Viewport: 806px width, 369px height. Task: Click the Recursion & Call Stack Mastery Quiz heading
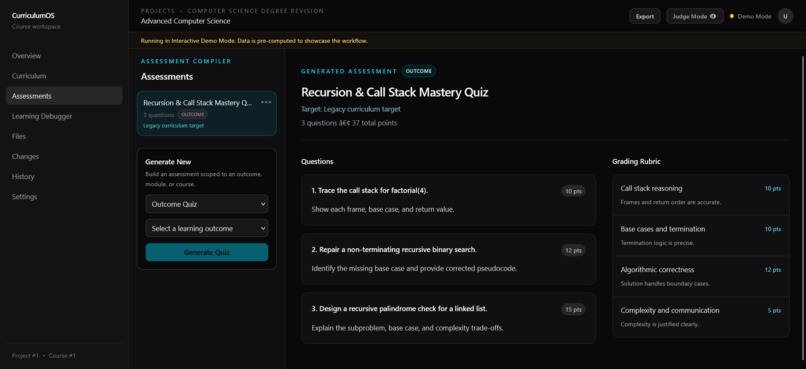[394, 93]
